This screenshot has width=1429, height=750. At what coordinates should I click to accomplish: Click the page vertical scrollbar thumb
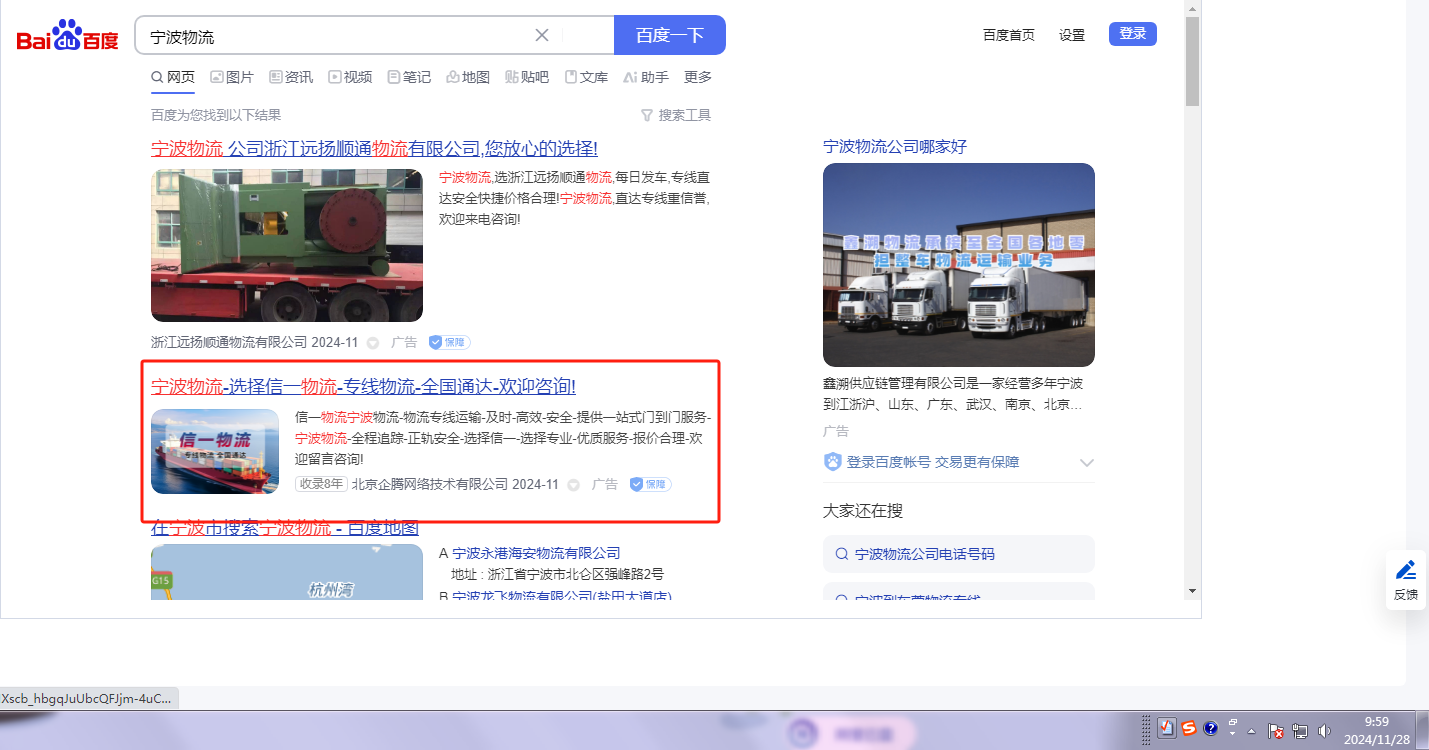pos(1192,60)
